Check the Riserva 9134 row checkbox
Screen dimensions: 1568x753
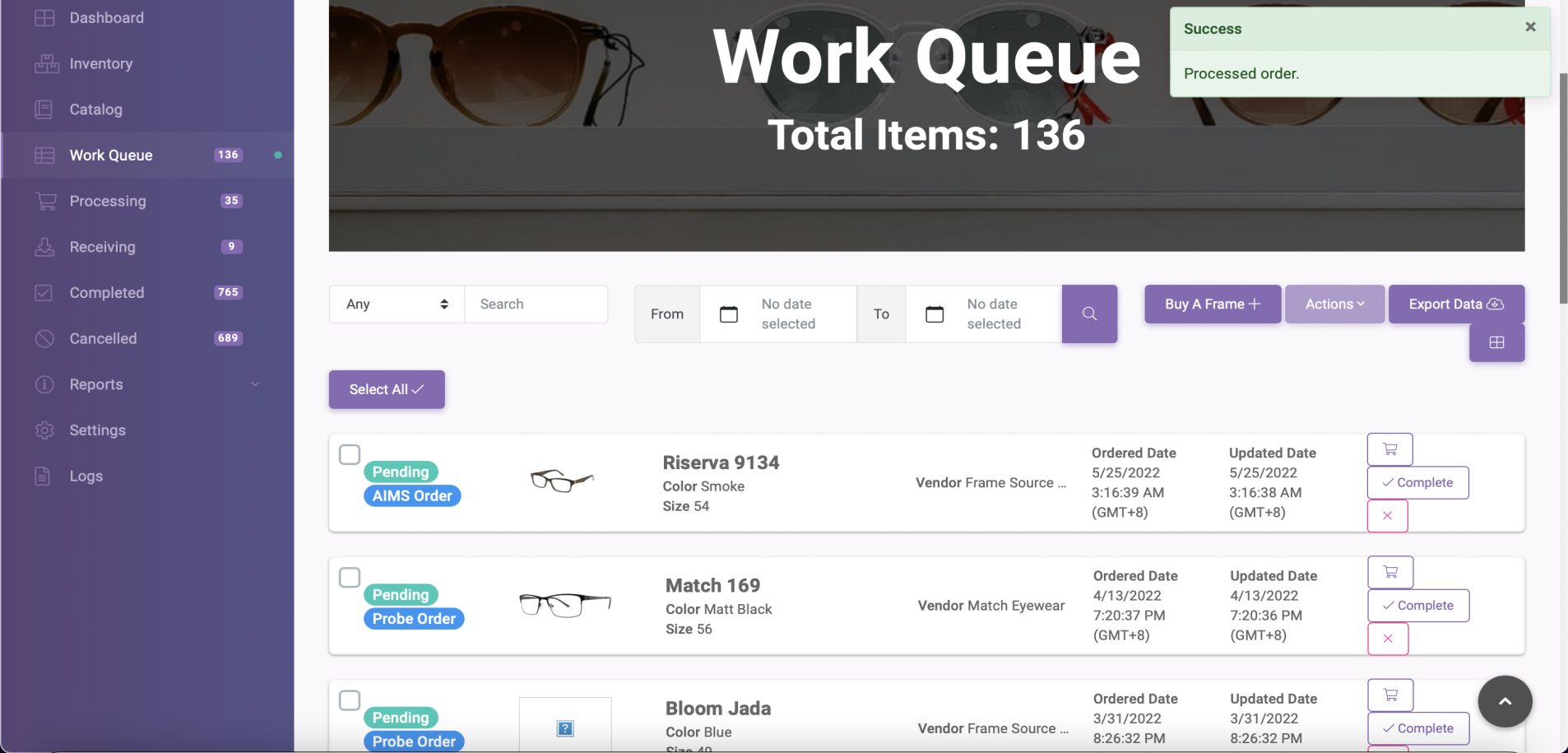[350, 454]
